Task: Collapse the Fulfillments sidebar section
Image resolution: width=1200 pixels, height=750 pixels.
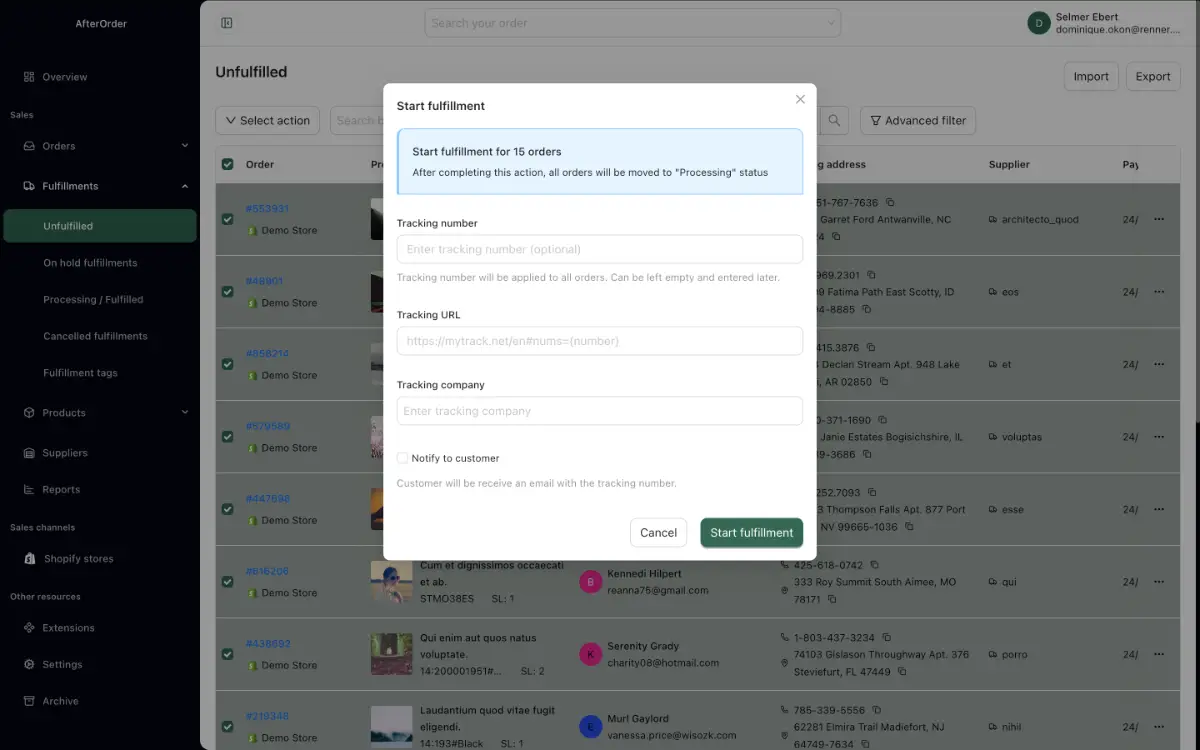Action: pos(184,186)
